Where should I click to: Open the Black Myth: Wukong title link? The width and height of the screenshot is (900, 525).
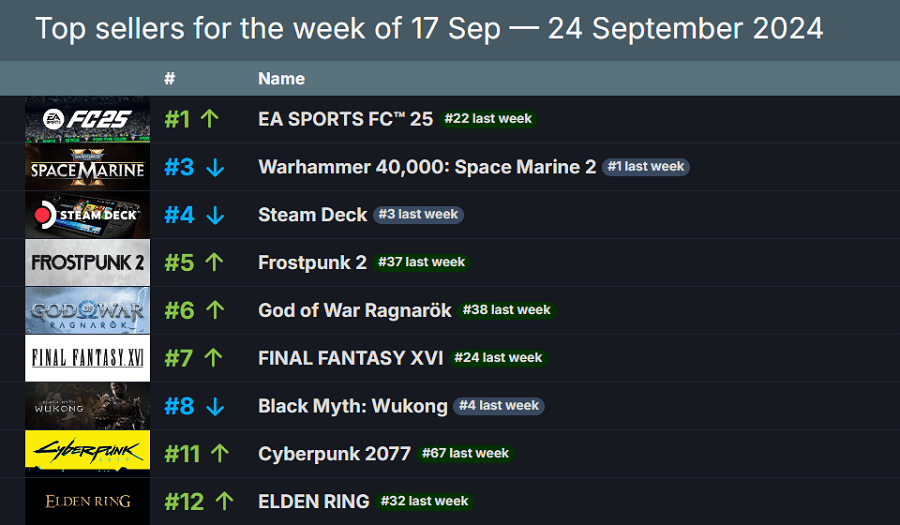(353, 406)
